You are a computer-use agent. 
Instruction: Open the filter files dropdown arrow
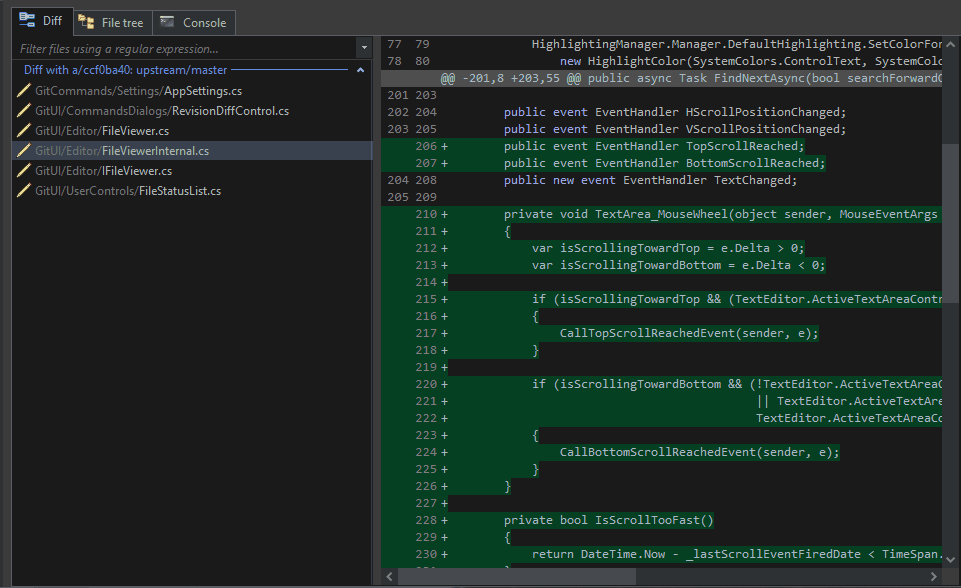tap(364, 48)
